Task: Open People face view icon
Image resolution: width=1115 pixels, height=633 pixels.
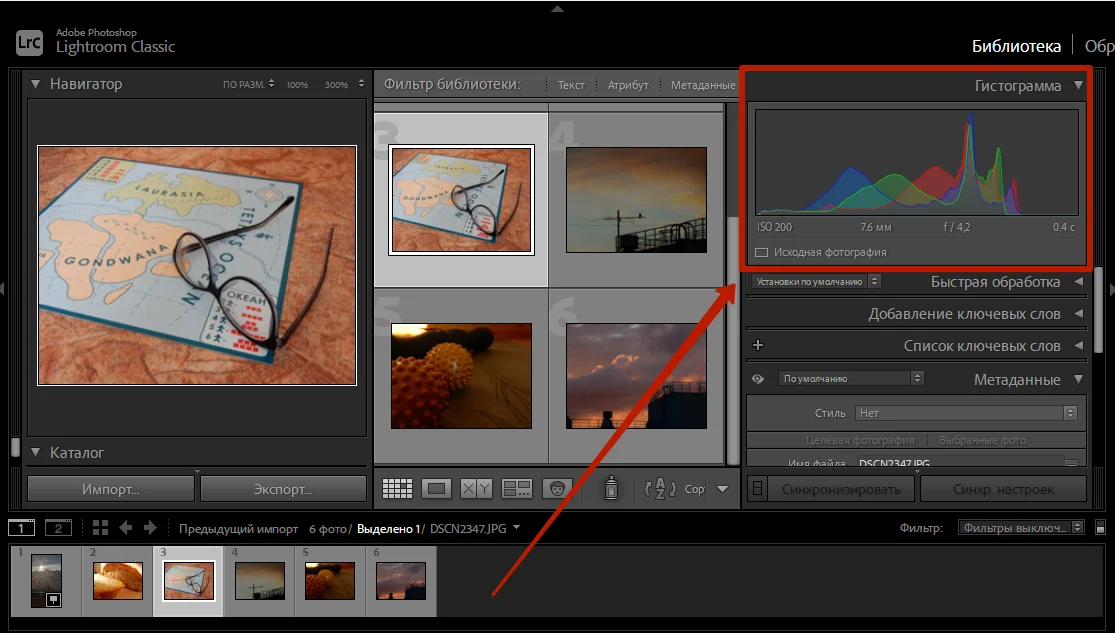Action: (x=555, y=489)
